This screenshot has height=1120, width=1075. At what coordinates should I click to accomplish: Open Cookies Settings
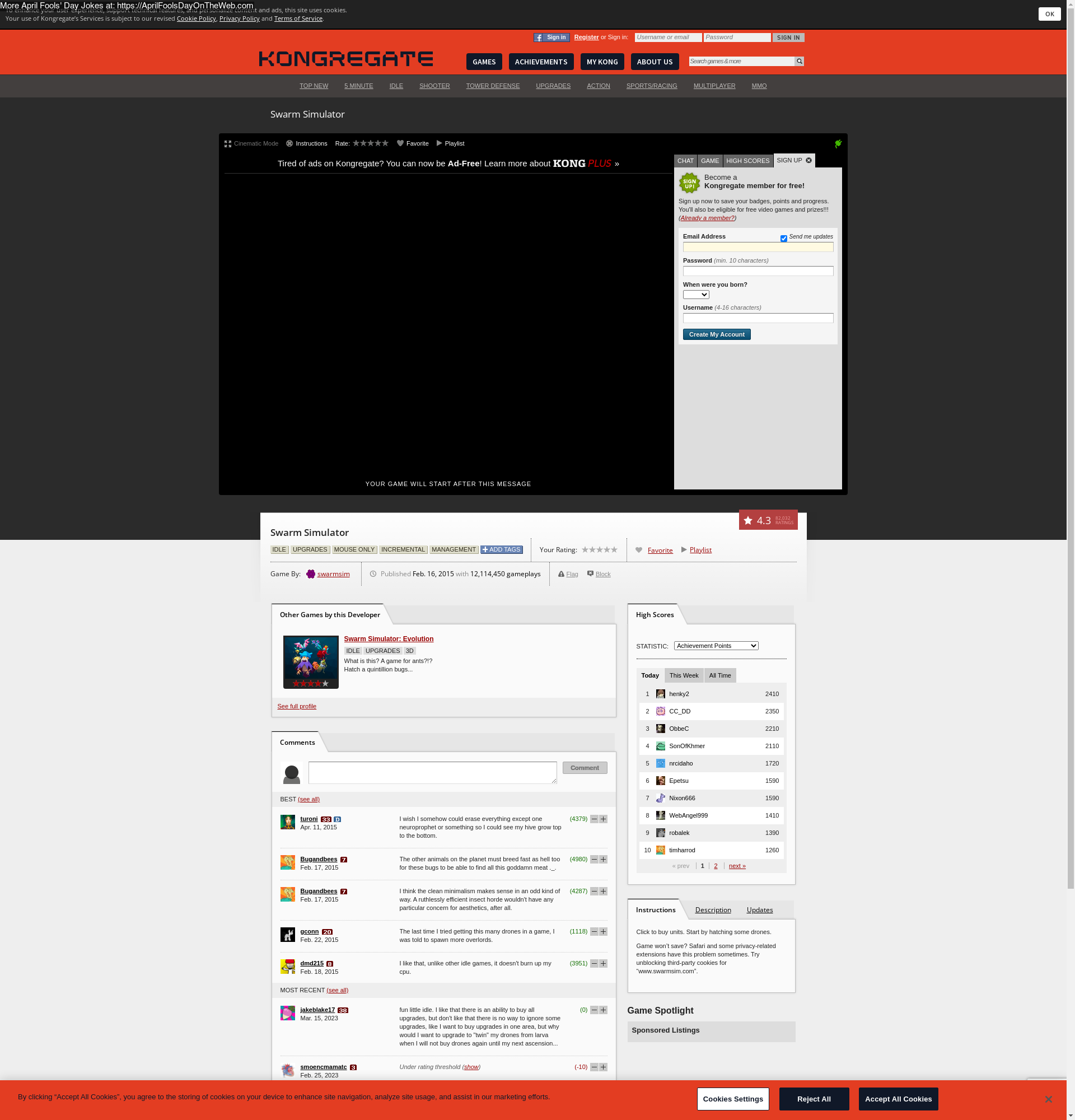tap(733, 1099)
